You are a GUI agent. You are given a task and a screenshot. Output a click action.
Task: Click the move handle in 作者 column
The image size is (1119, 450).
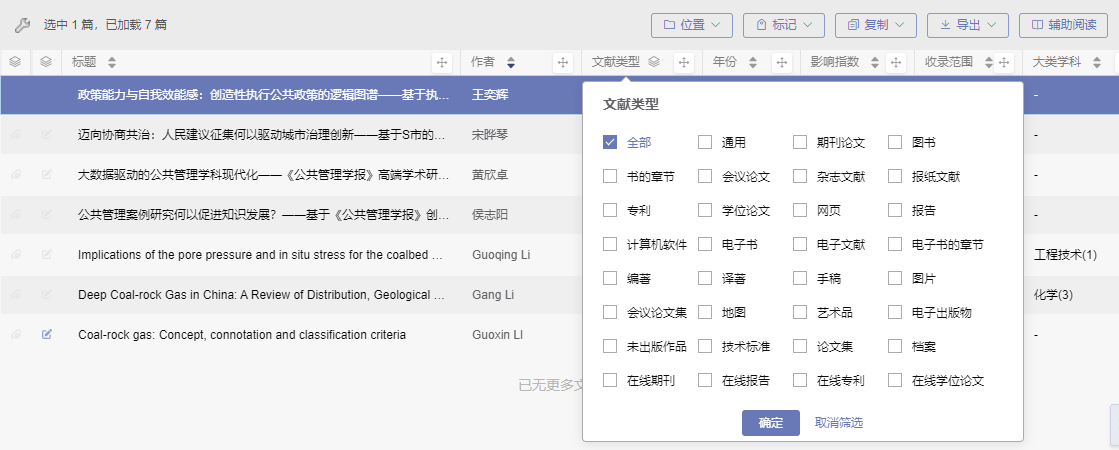[562, 63]
